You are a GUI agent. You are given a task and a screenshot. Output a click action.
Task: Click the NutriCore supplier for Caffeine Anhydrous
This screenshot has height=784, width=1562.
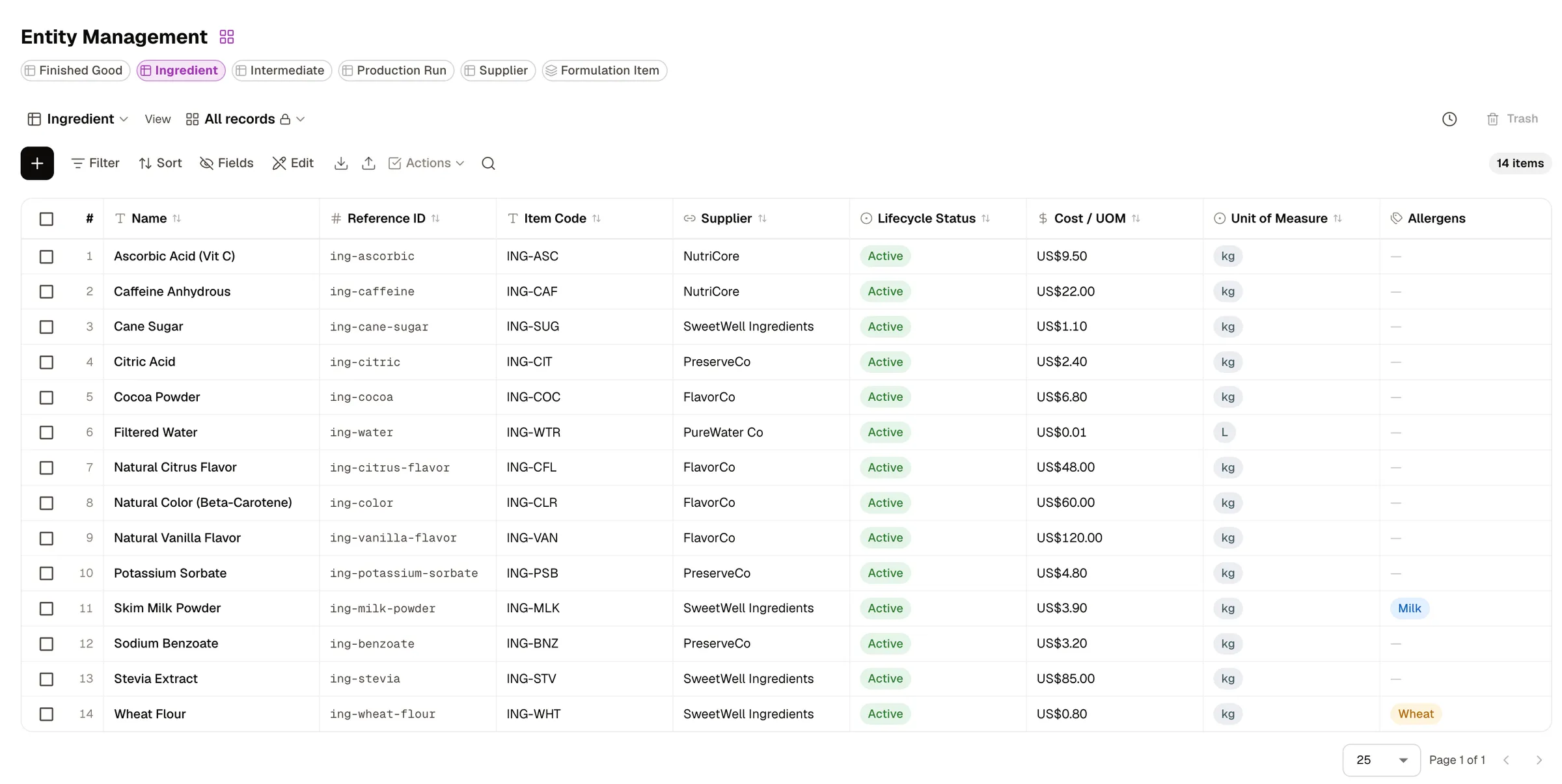point(711,291)
